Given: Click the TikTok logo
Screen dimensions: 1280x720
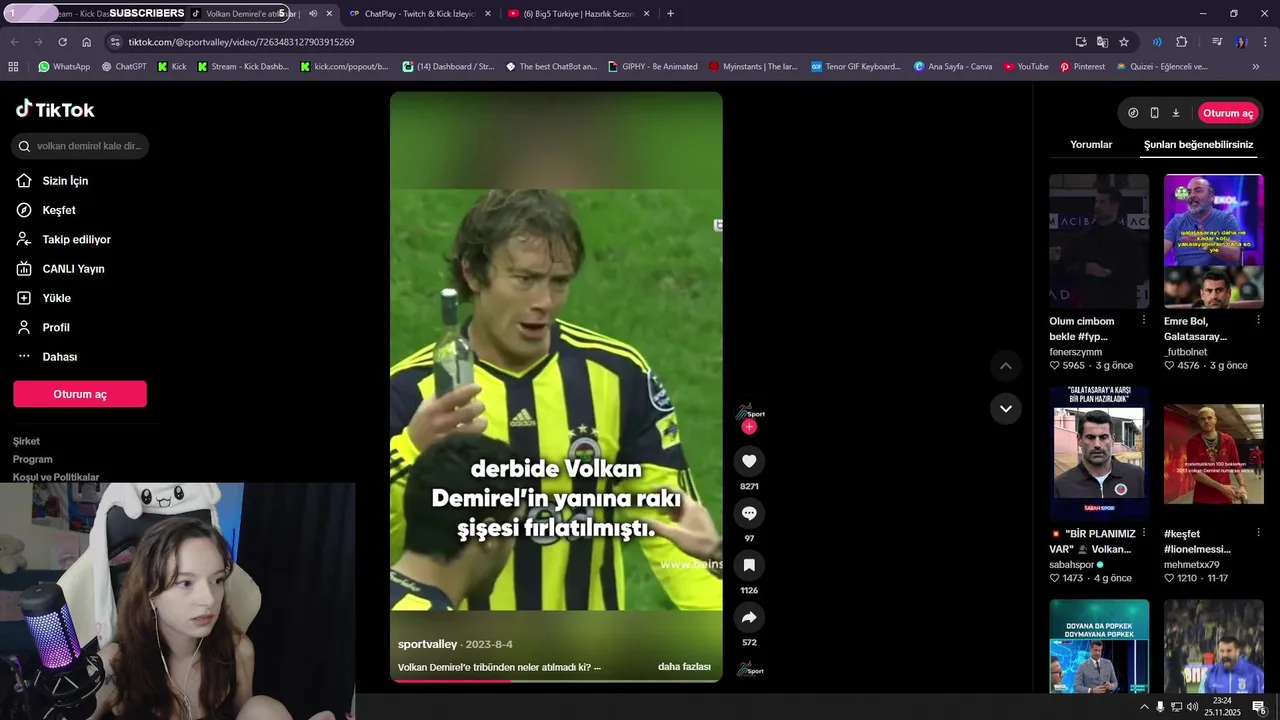Looking at the screenshot, I should click(x=55, y=110).
